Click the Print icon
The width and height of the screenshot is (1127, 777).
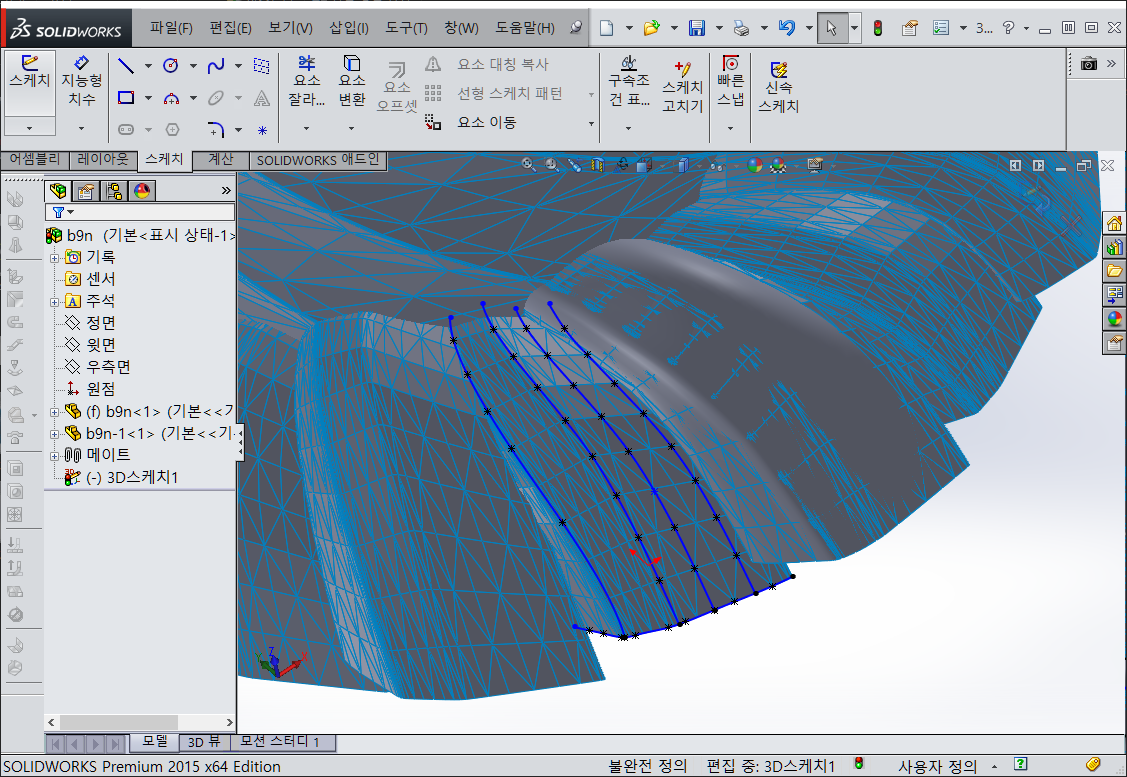(741, 28)
